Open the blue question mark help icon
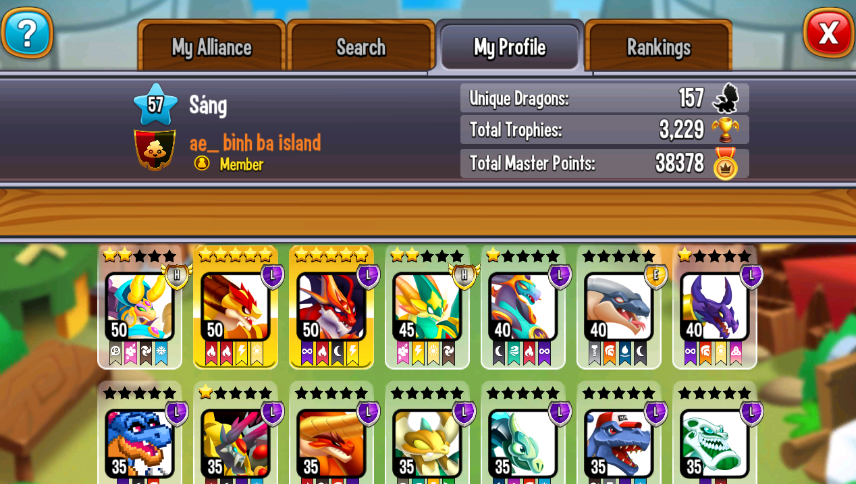 coord(27,33)
